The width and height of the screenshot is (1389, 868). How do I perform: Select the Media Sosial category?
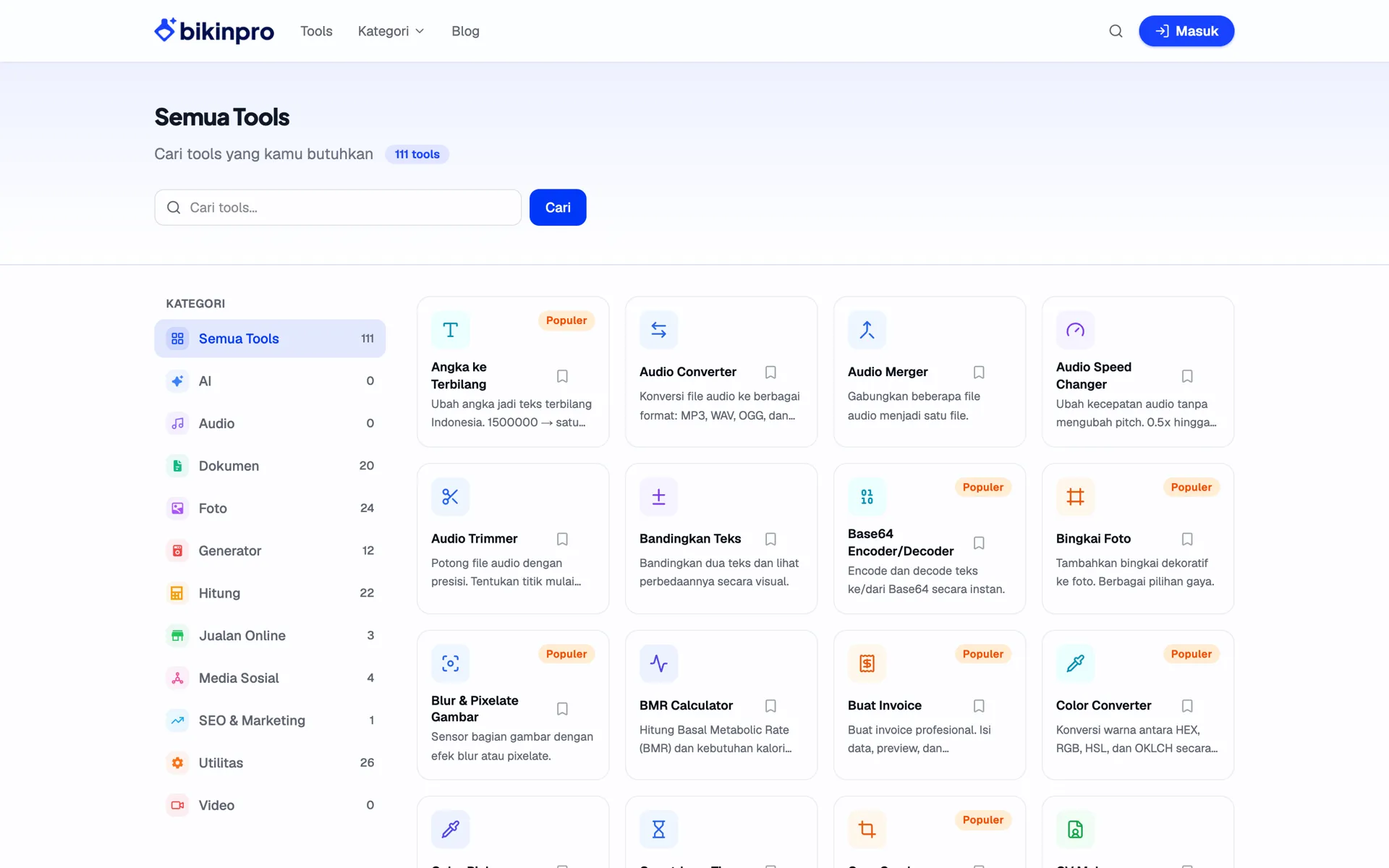(x=270, y=678)
